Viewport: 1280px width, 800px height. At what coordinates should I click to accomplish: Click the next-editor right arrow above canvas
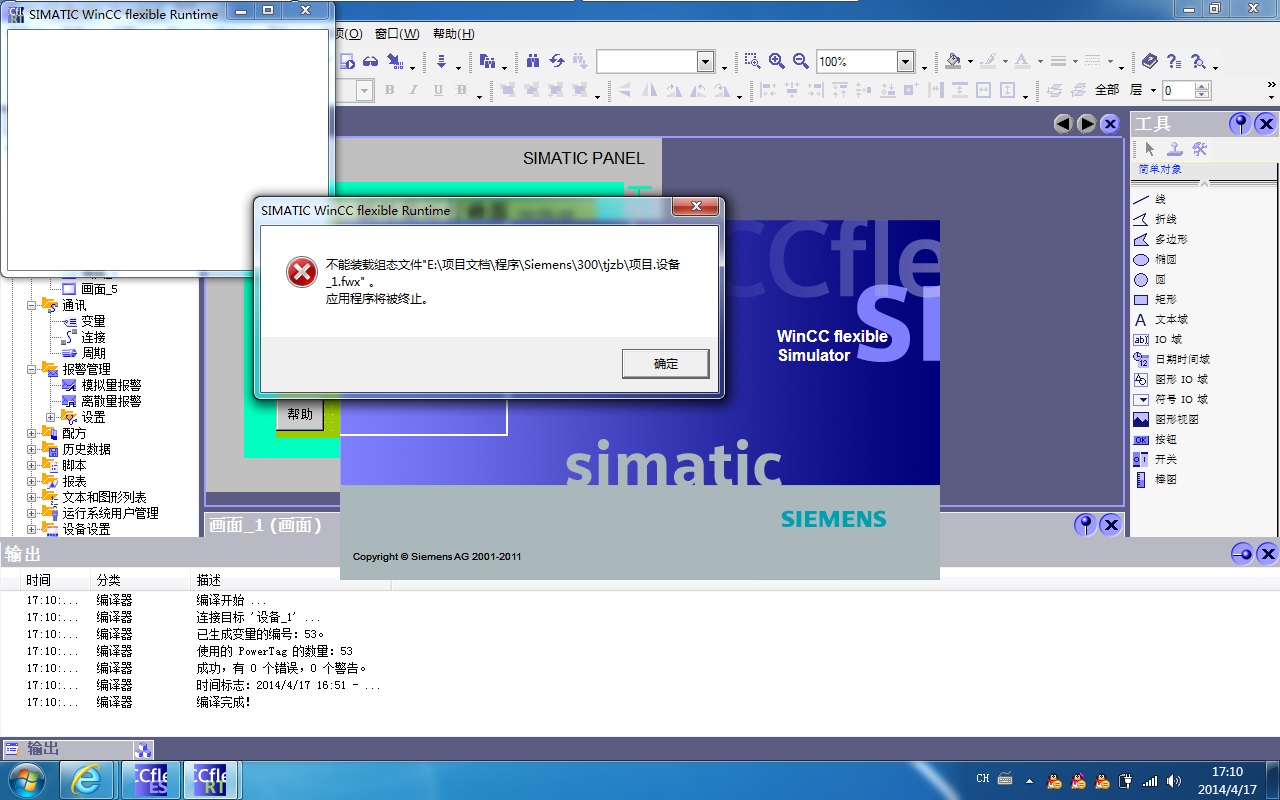(1087, 124)
